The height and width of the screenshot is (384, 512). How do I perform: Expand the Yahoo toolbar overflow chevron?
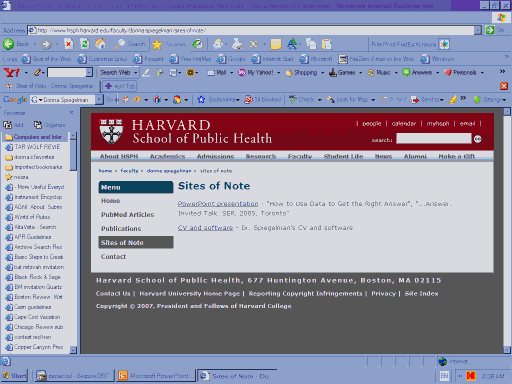coord(502,71)
